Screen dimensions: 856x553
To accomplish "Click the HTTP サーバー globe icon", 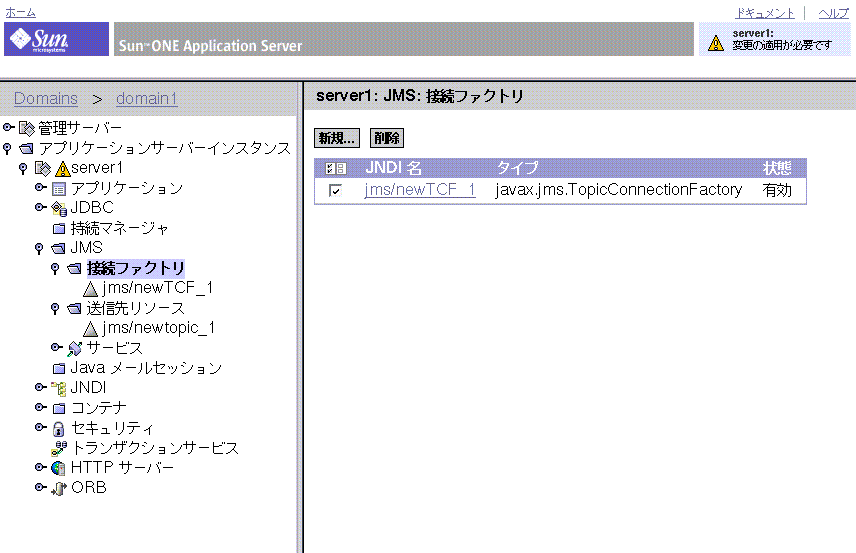I will coord(58,468).
